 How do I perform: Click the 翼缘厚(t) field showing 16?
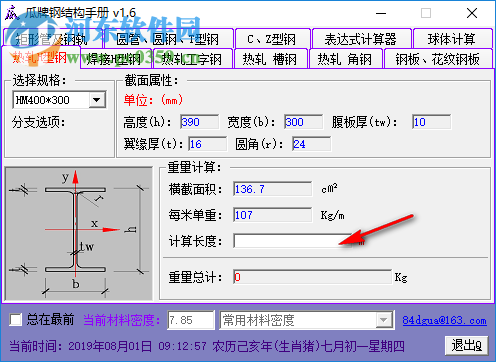coord(208,144)
